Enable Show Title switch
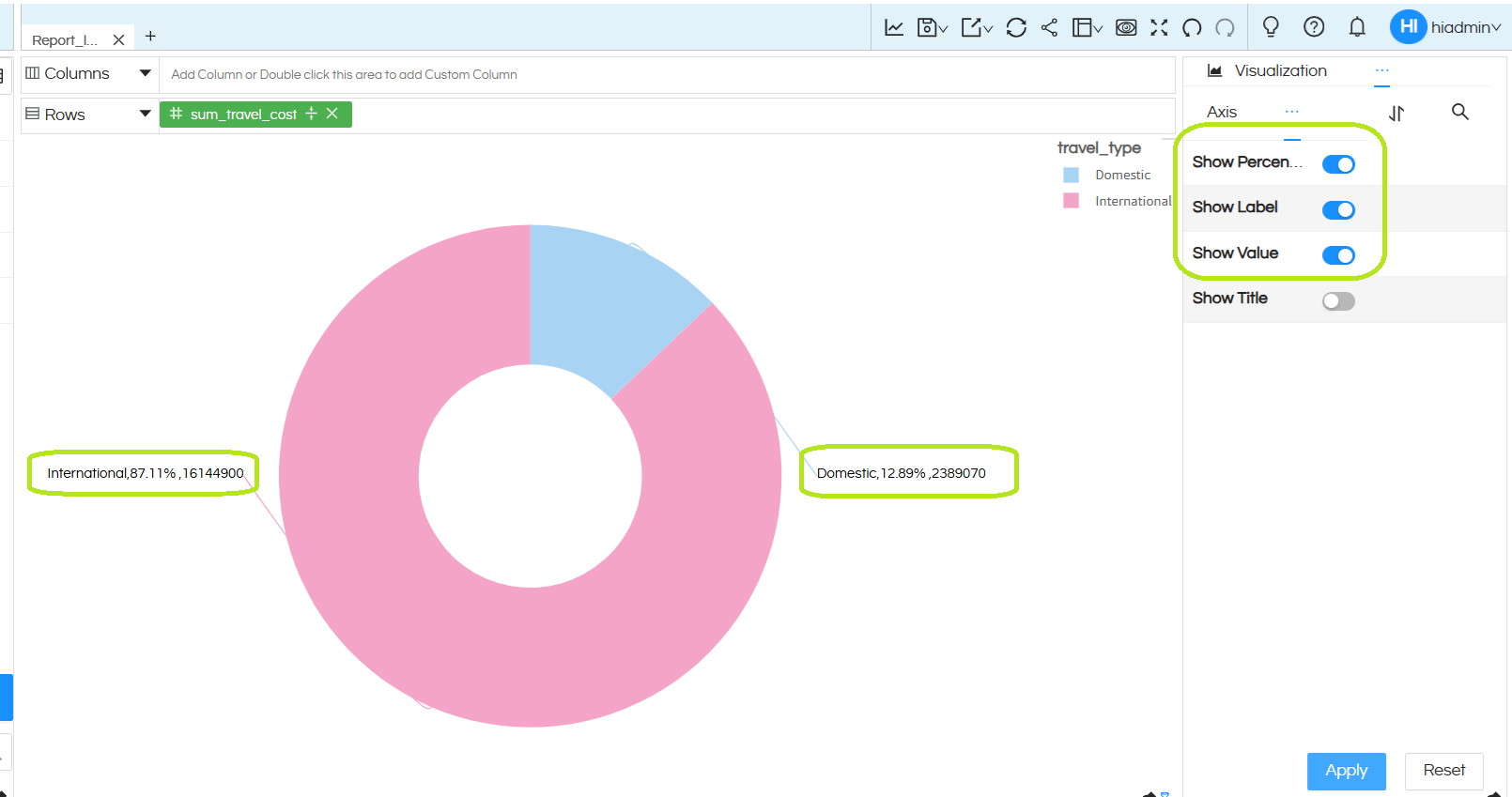1512x797 pixels. pyautogui.click(x=1338, y=300)
